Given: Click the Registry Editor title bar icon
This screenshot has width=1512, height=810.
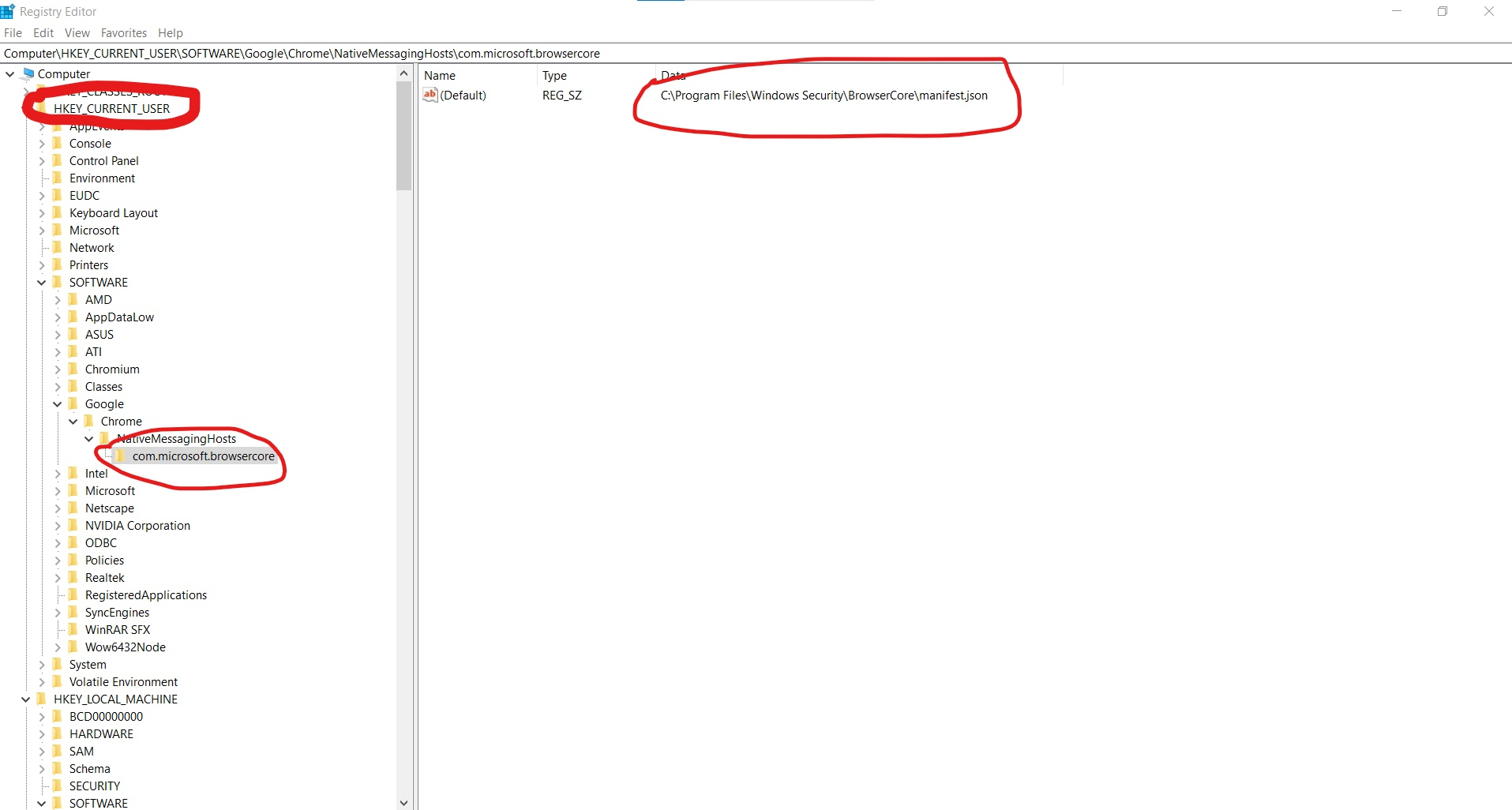Looking at the screenshot, I should point(8,11).
